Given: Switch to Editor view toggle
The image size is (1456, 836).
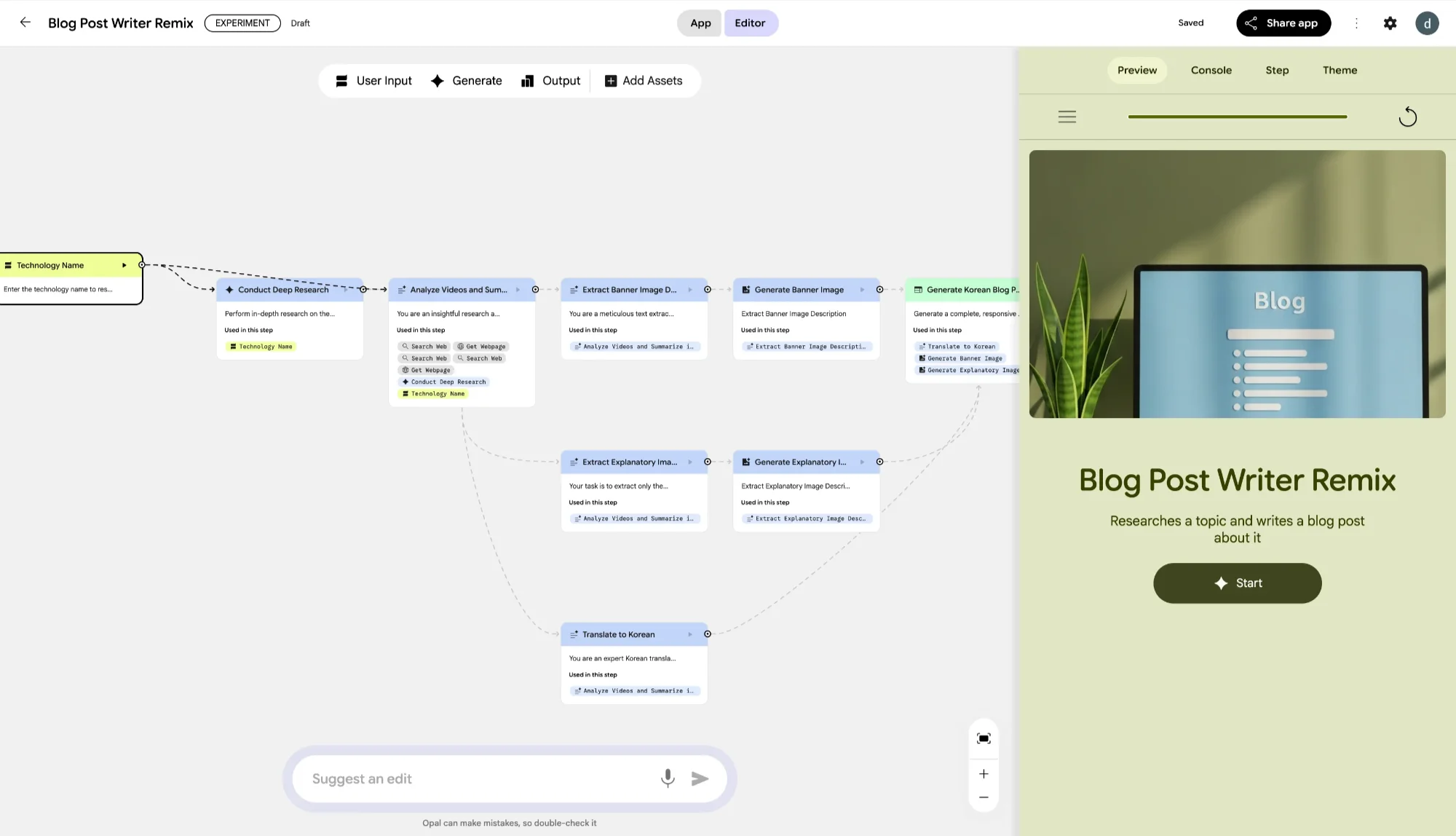Looking at the screenshot, I should click(x=750, y=23).
